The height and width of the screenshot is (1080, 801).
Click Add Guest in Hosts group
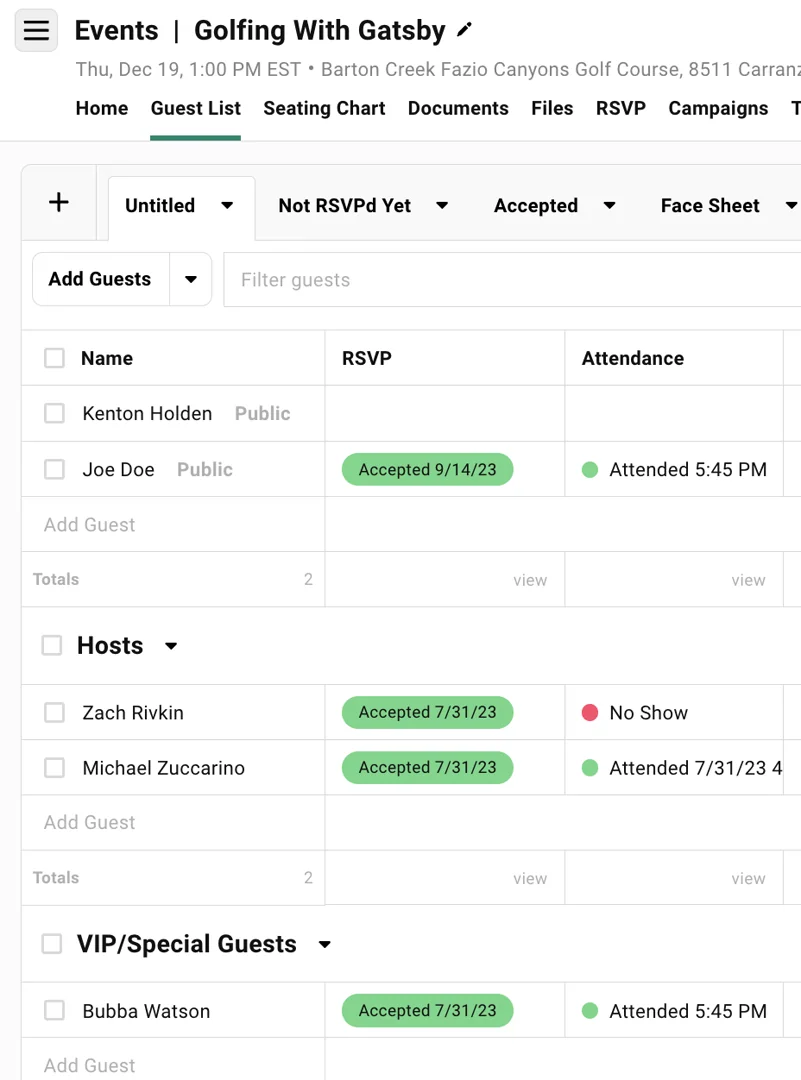coord(90,822)
